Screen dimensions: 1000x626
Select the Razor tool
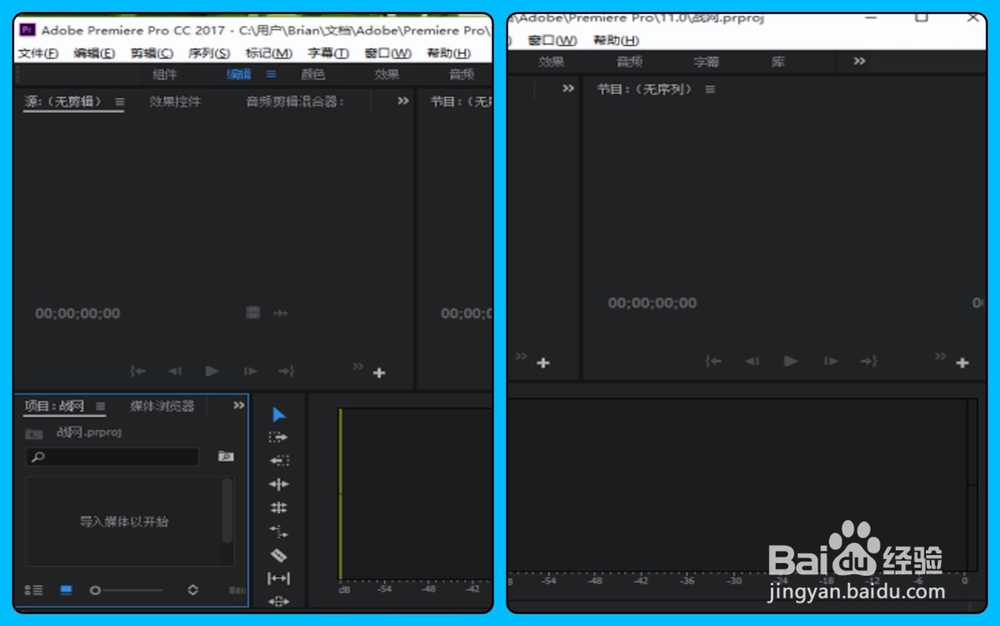[279, 555]
